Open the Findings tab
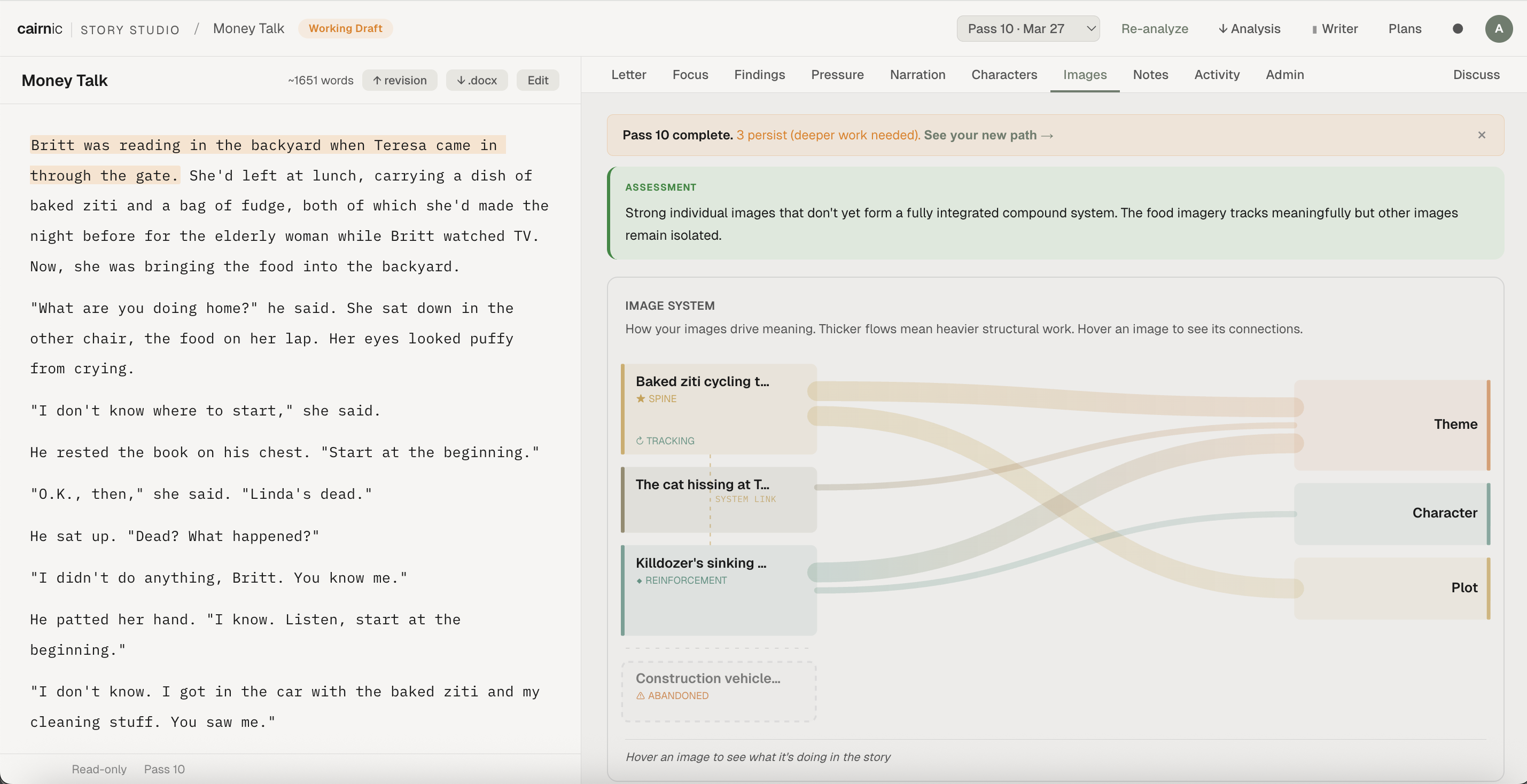 759,75
